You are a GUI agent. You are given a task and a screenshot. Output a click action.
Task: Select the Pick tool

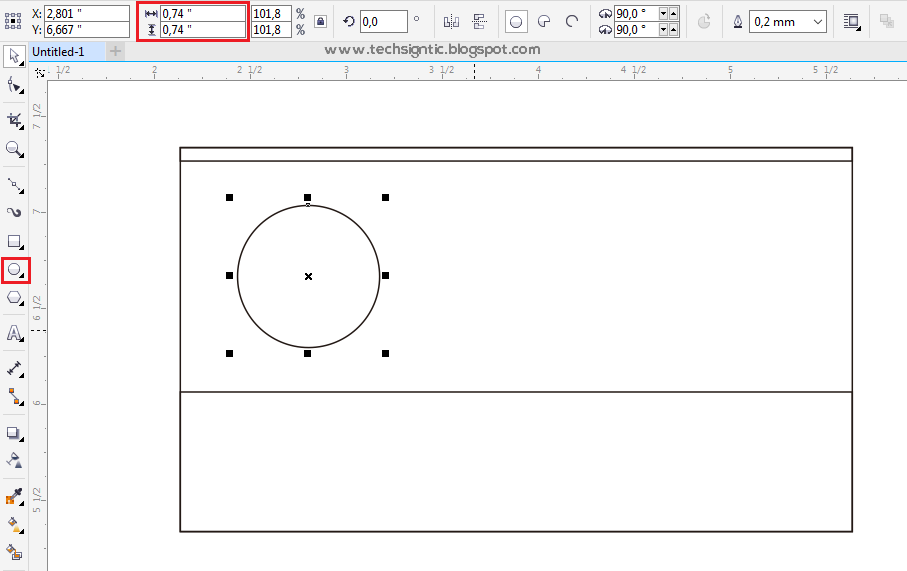14,56
